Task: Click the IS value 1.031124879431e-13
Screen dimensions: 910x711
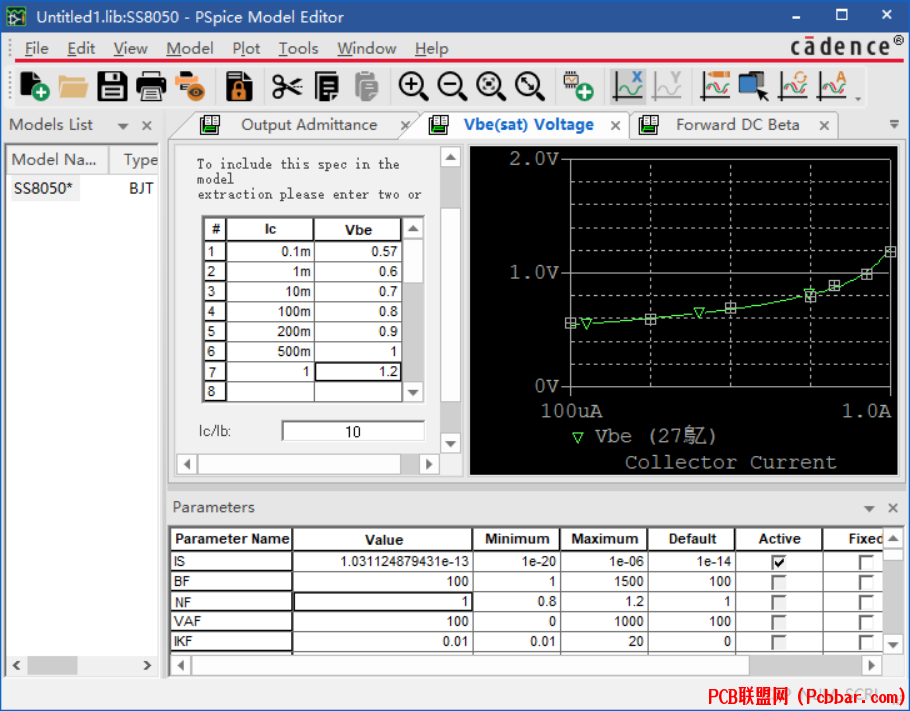Action: point(383,562)
